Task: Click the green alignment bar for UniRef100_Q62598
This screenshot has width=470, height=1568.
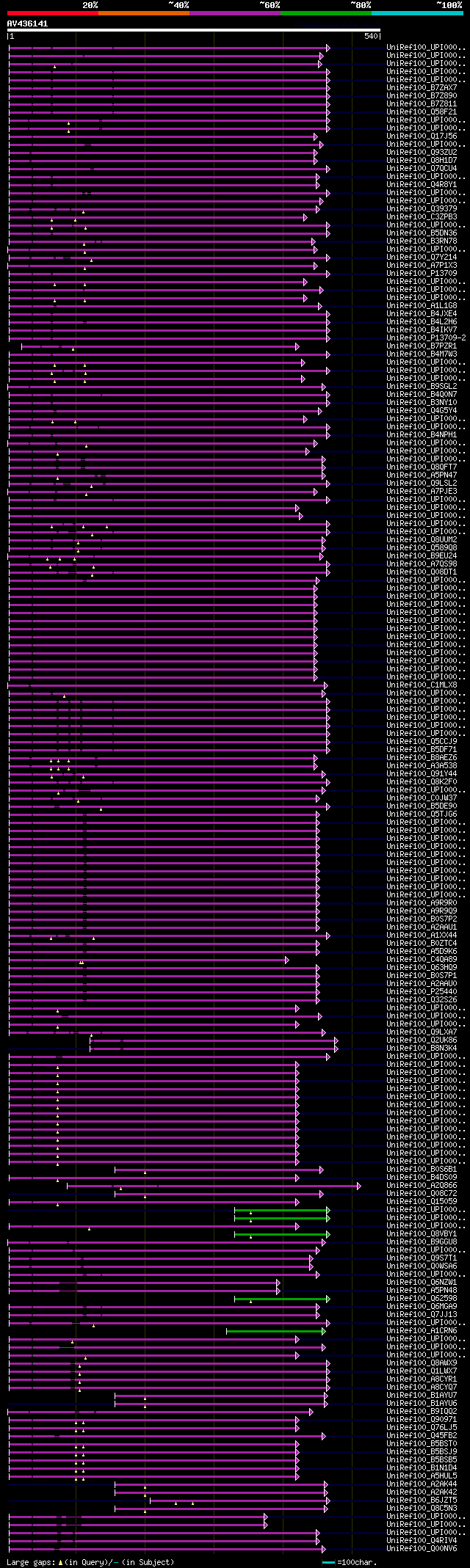Action: tap(282, 1299)
